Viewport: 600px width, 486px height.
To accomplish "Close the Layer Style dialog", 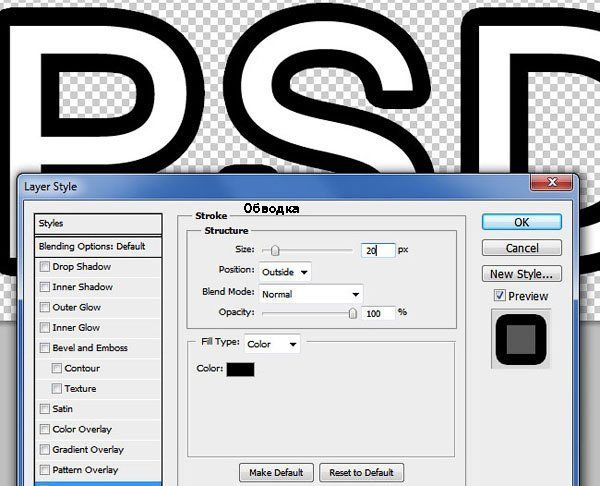I will tap(552, 183).
